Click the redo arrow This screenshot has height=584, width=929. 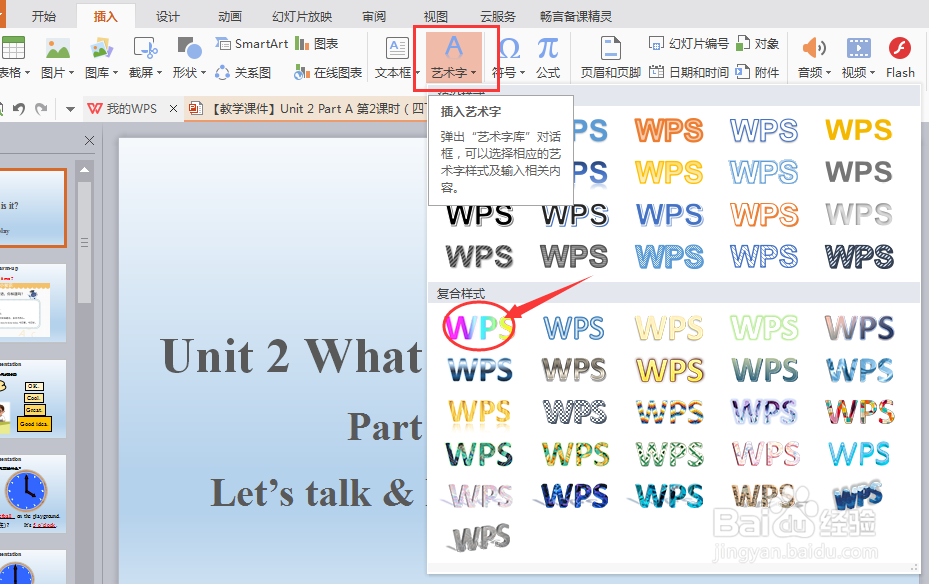tap(41, 109)
